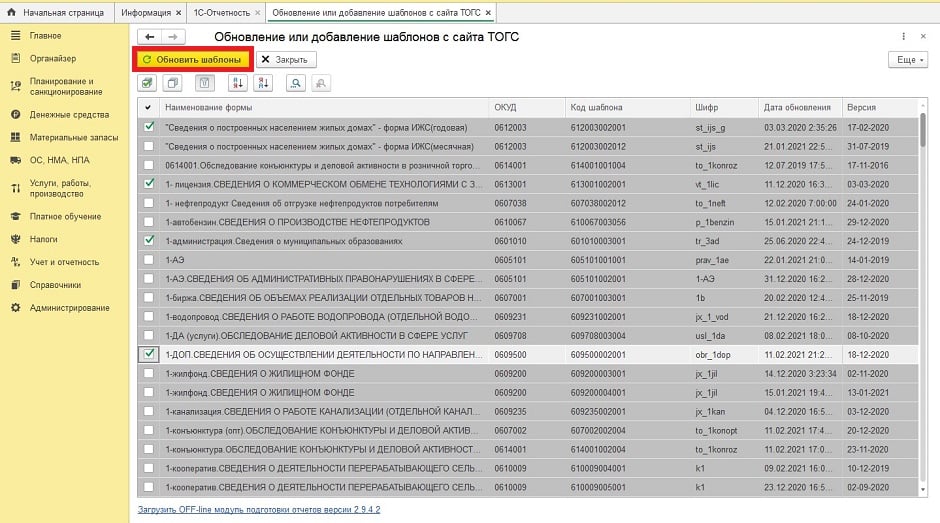This screenshot has width=940, height=523.
Task: Toggle the filter icon in toolbar
Action: tap(204, 83)
